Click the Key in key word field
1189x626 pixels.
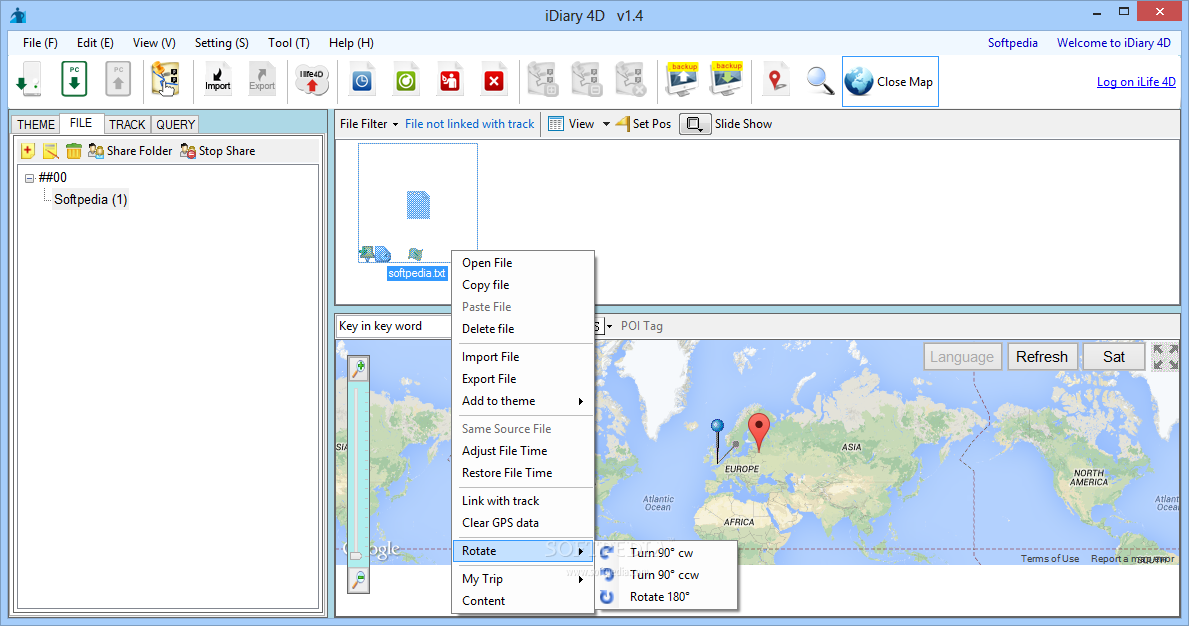[x=393, y=326]
